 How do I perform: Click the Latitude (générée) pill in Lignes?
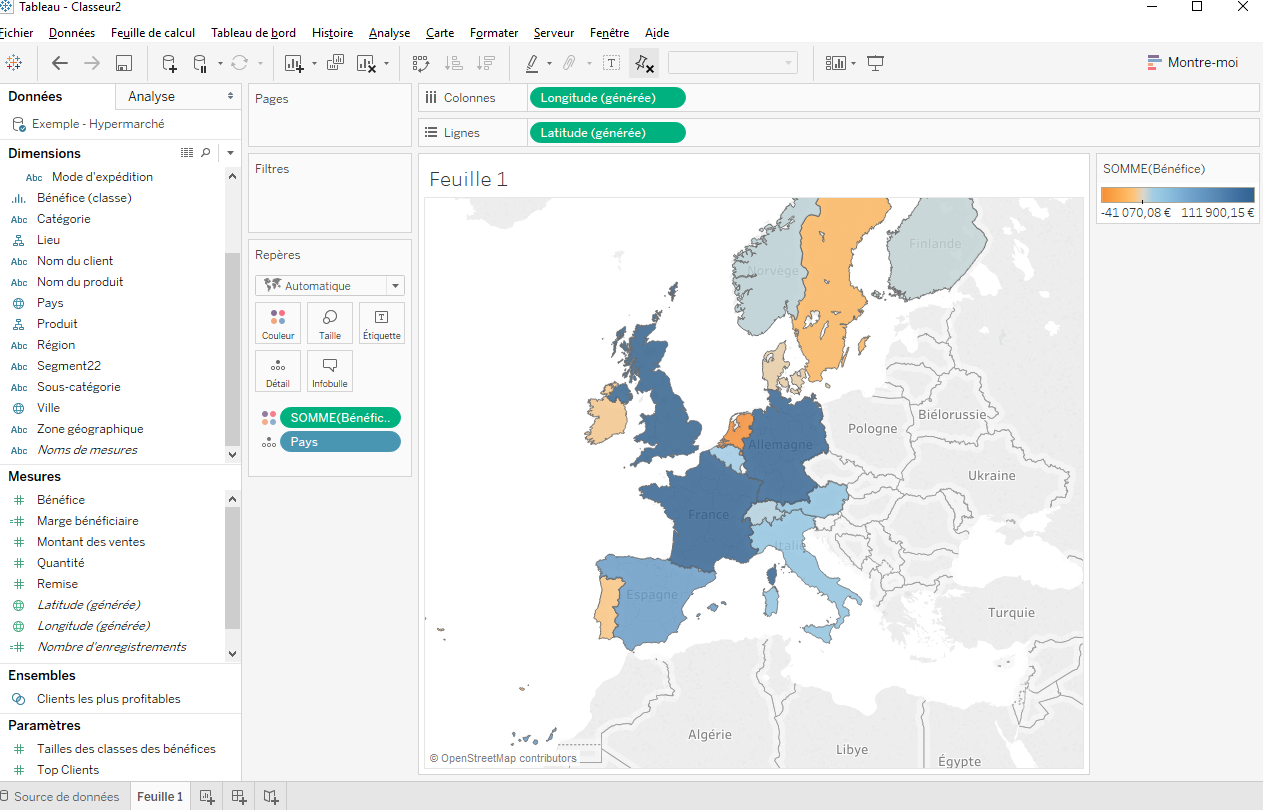click(x=607, y=133)
